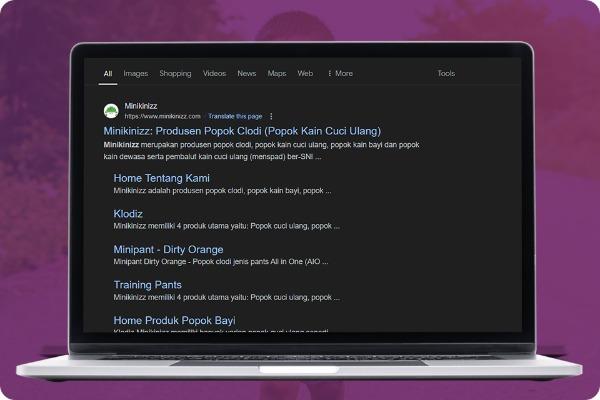This screenshot has height=400, width=600.
Task: Click the Minikinizz site name above the URL
Action: (141, 105)
